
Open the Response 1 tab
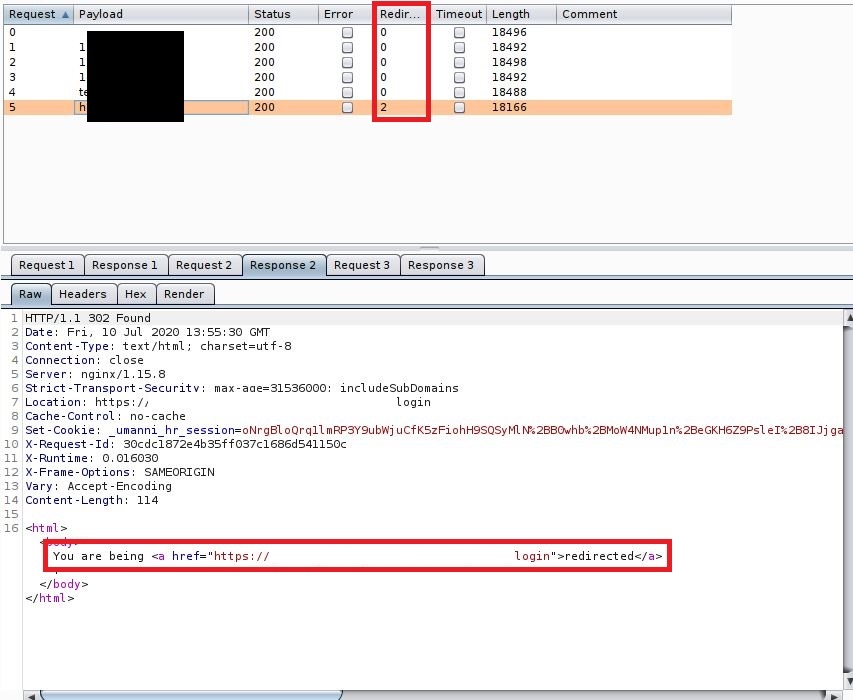point(125,265)
